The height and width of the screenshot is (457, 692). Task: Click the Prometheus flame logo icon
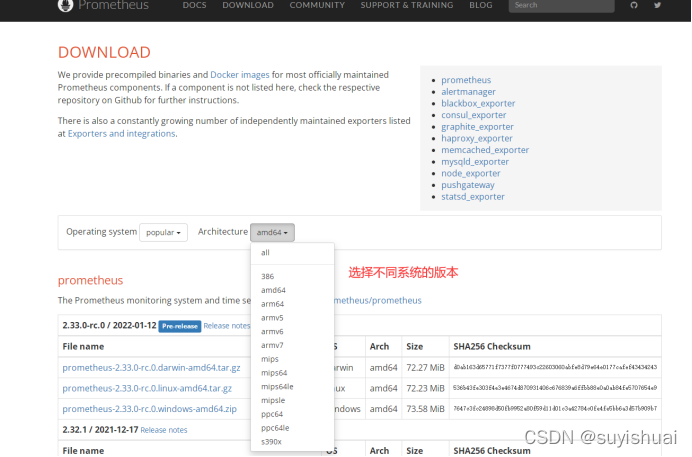(x=65, y=5)
